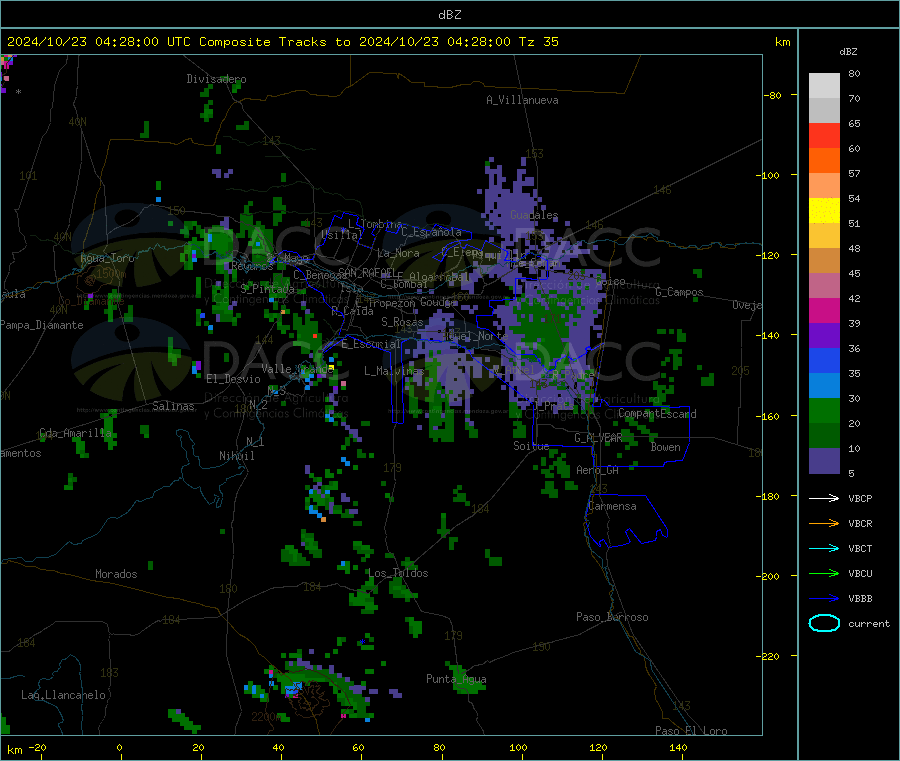900x761 pixels.
Task: Click the green VBCU arrow icon
Action: 824,573
